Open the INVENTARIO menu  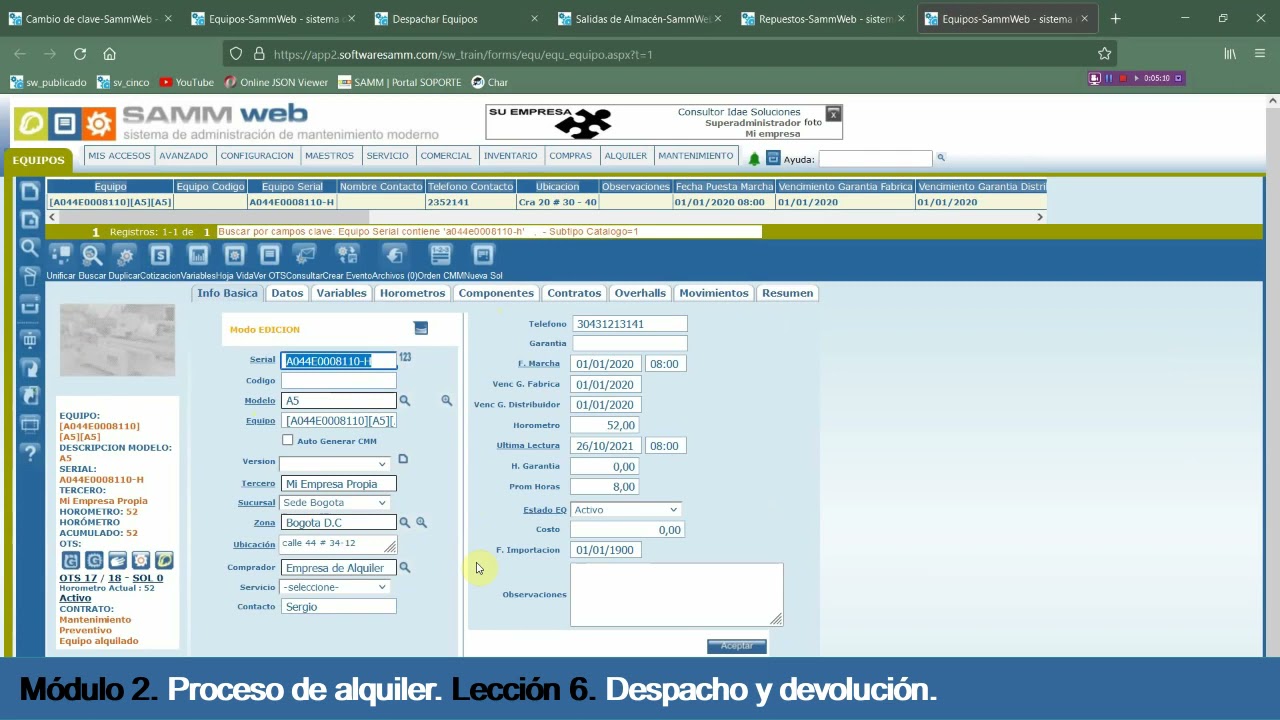click(511, 156)
